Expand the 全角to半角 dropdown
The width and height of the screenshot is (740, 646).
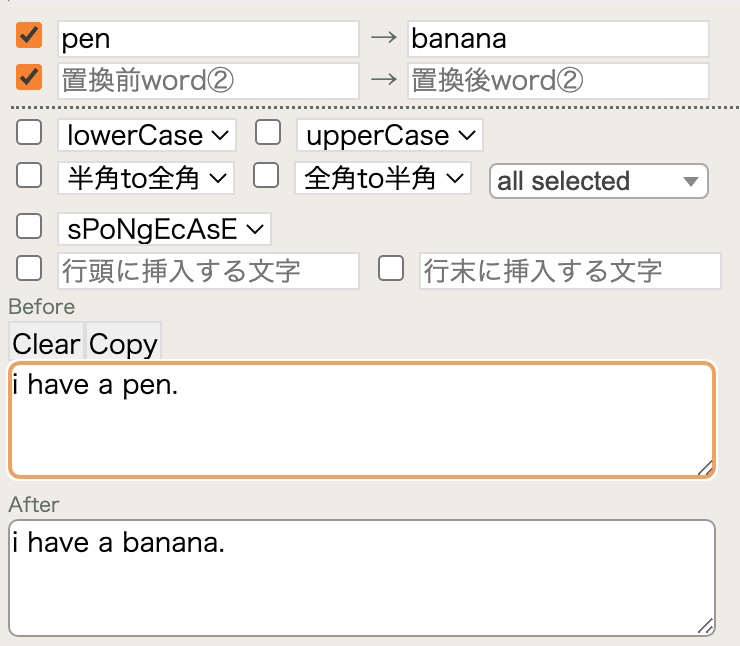click(383, 178)
